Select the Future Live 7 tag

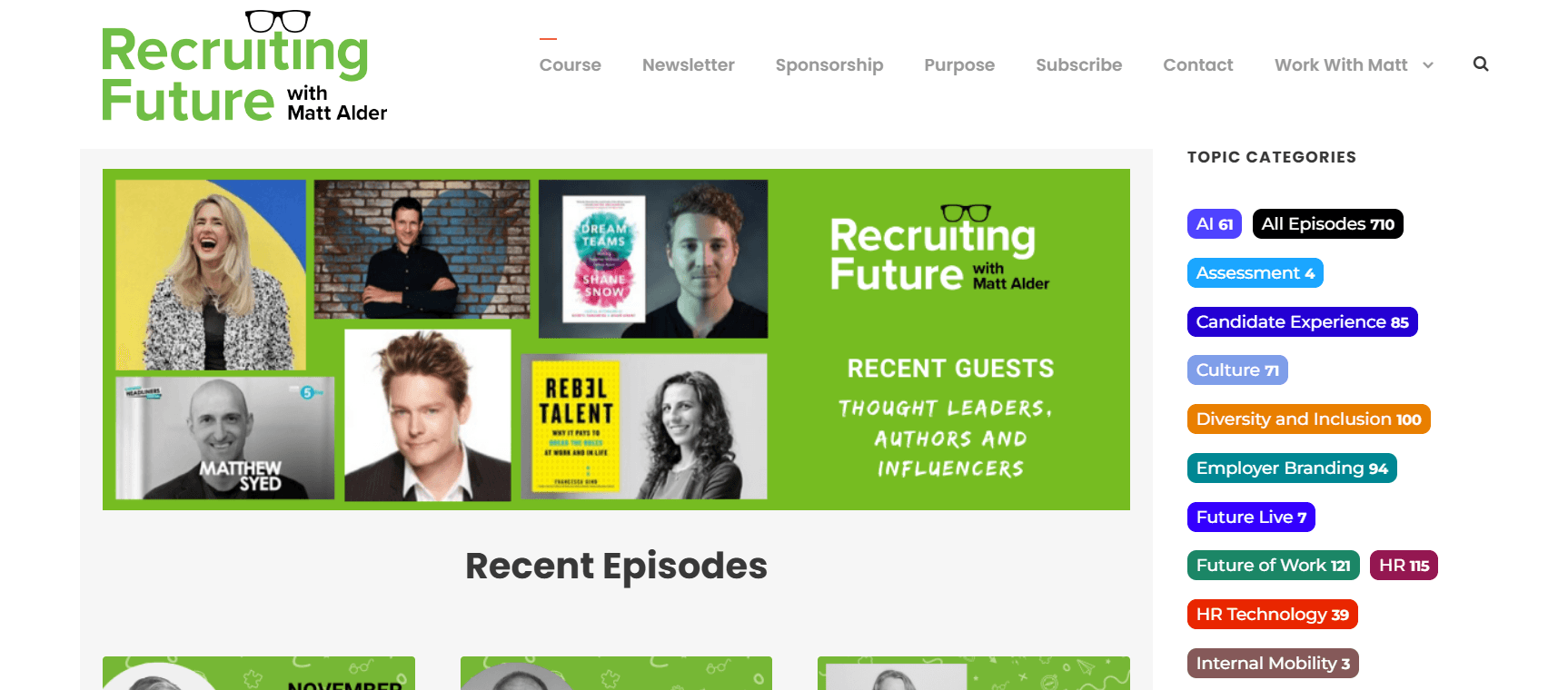point(1251,517)
